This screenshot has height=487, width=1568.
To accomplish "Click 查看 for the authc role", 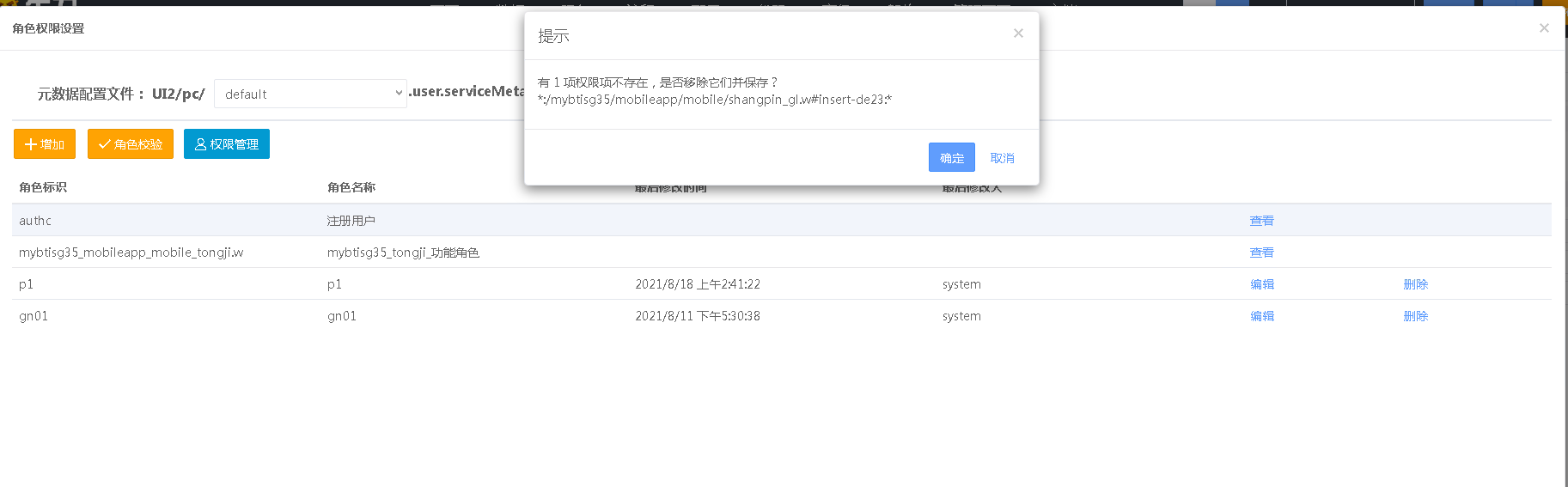I will 1261,221.
